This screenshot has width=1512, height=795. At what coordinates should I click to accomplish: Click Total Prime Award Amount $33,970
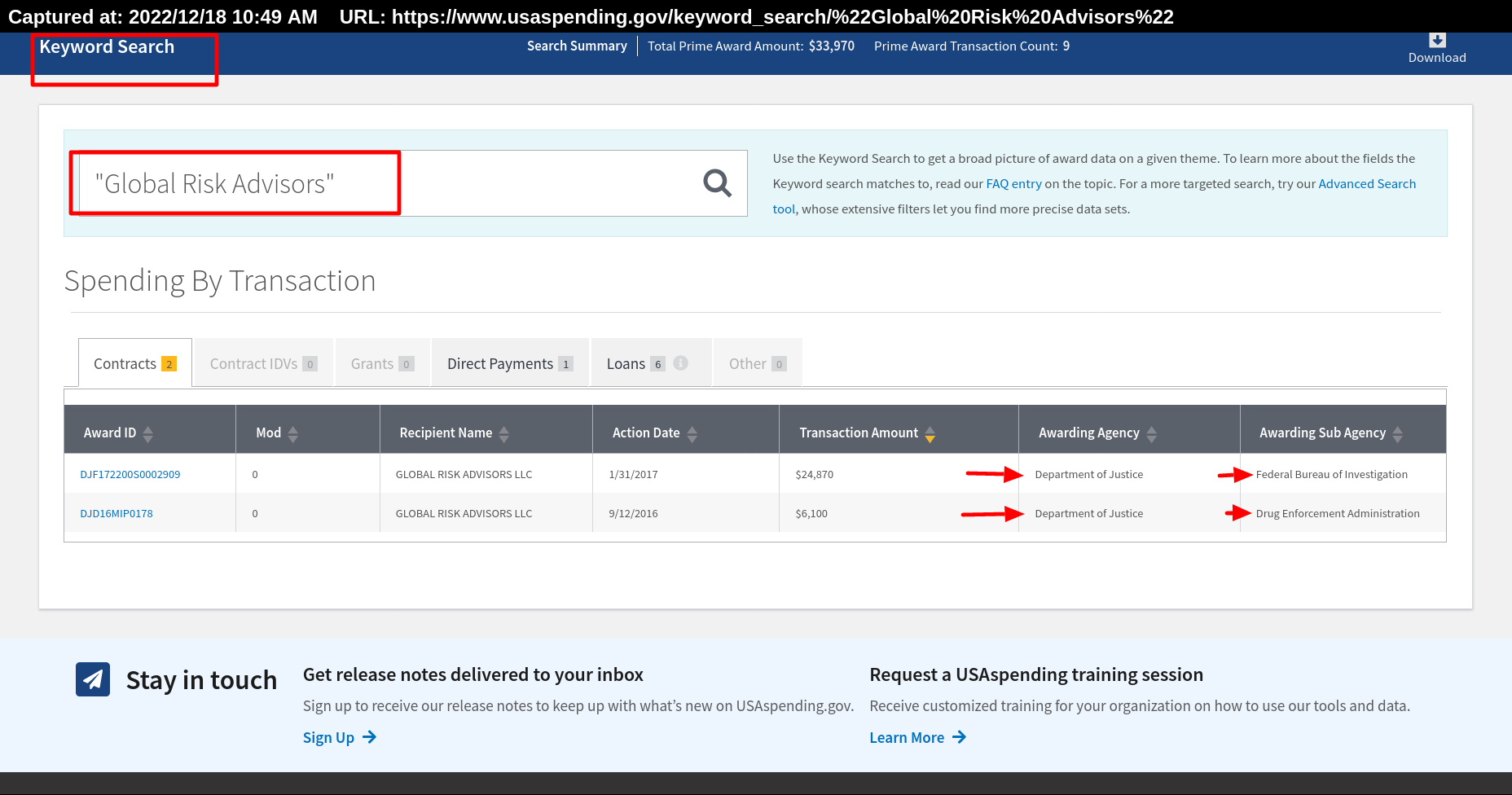751,46
